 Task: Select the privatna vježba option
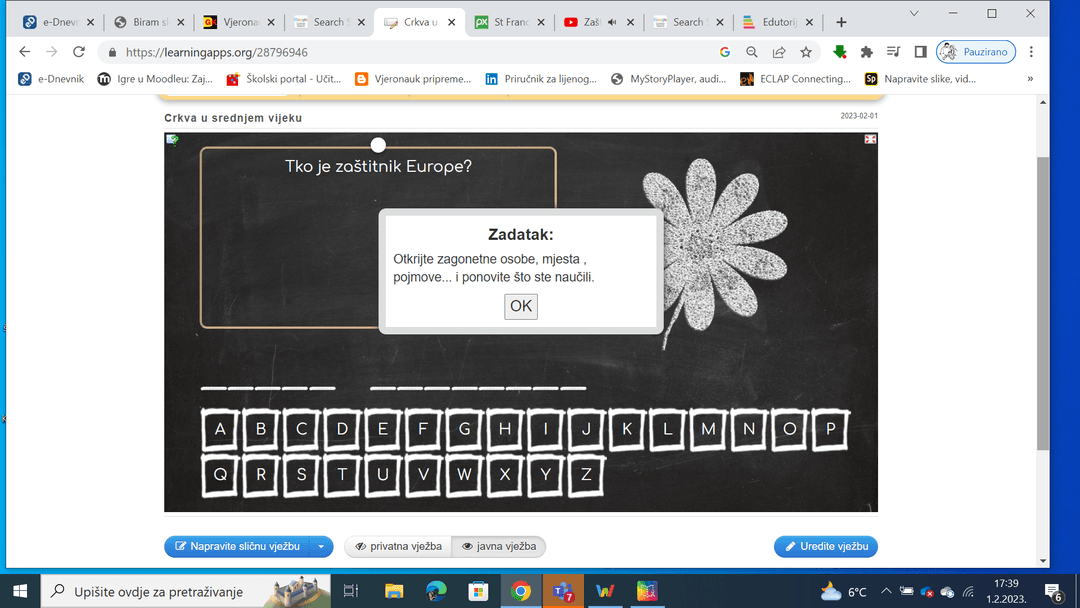[x=398, y=546]
